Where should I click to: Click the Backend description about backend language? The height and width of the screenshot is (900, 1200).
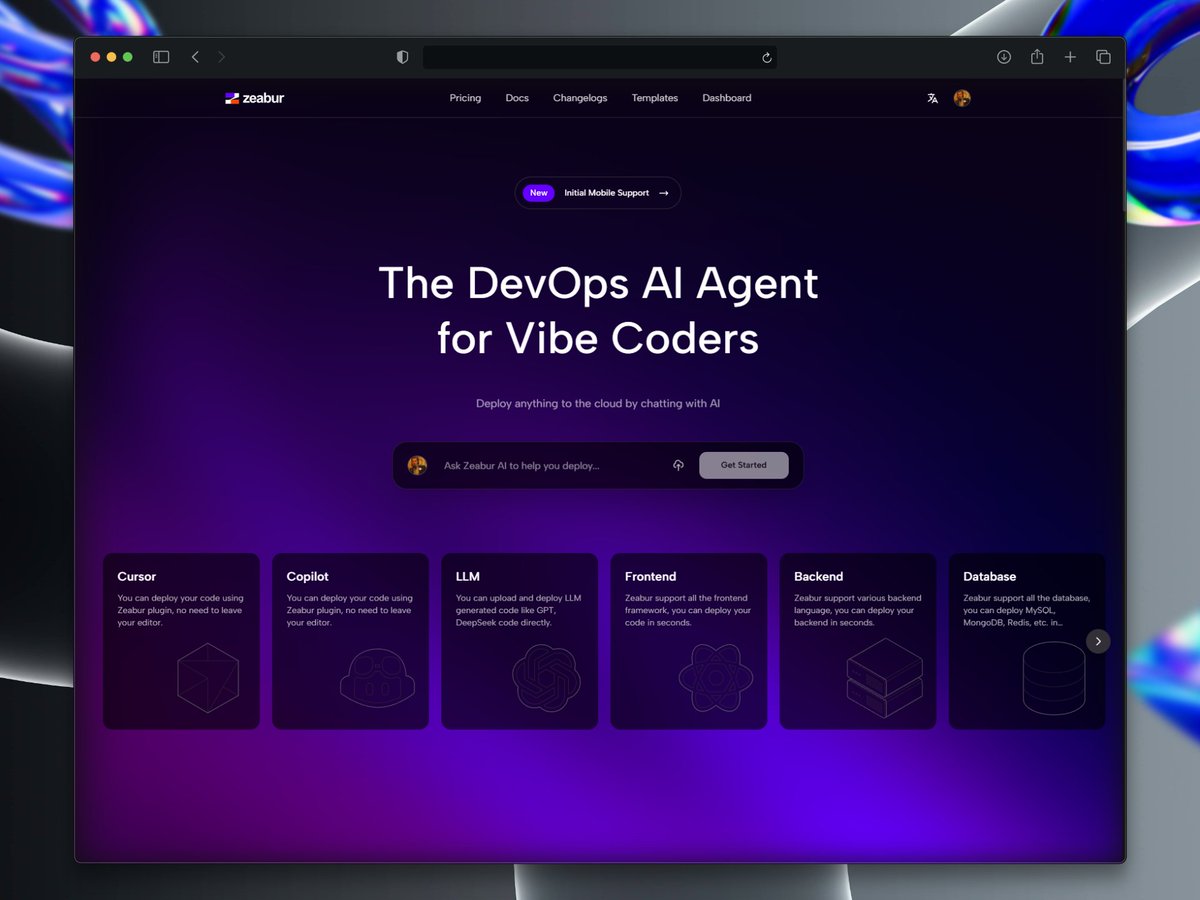pyautogui.click(x=858, y=610)
